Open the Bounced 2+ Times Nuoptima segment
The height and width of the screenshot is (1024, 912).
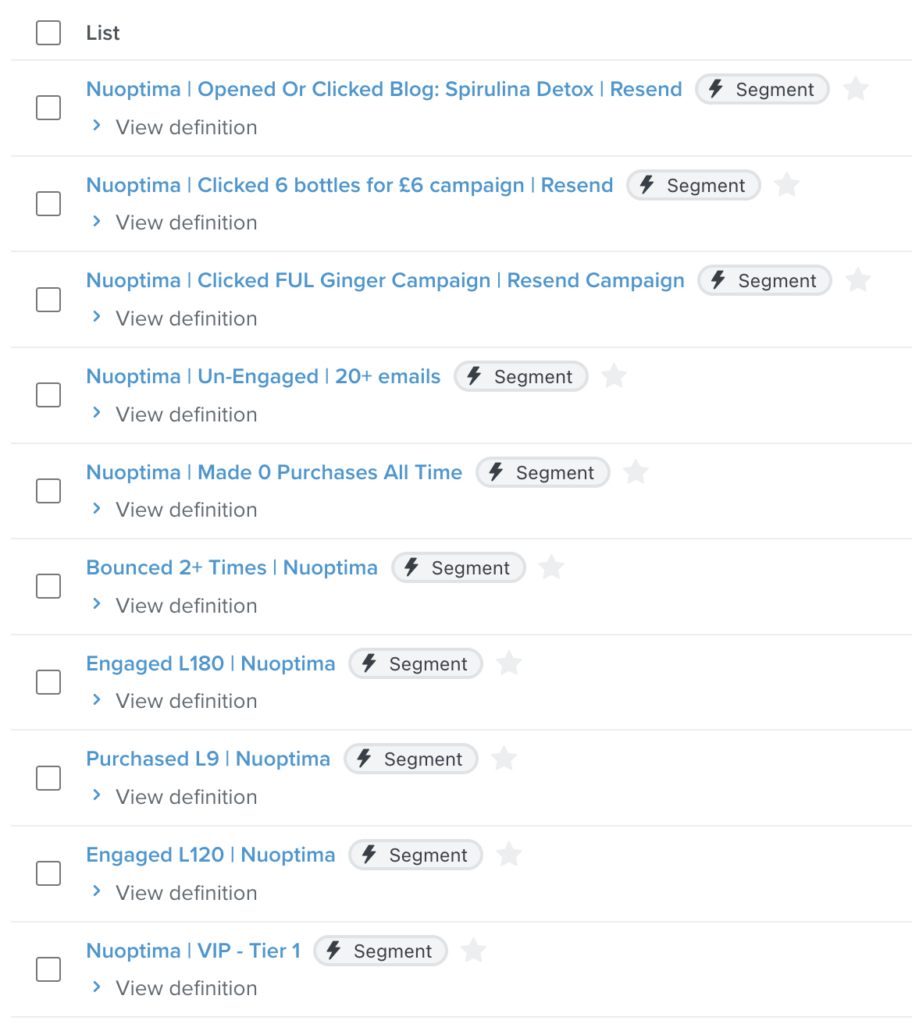click(232, 567)
